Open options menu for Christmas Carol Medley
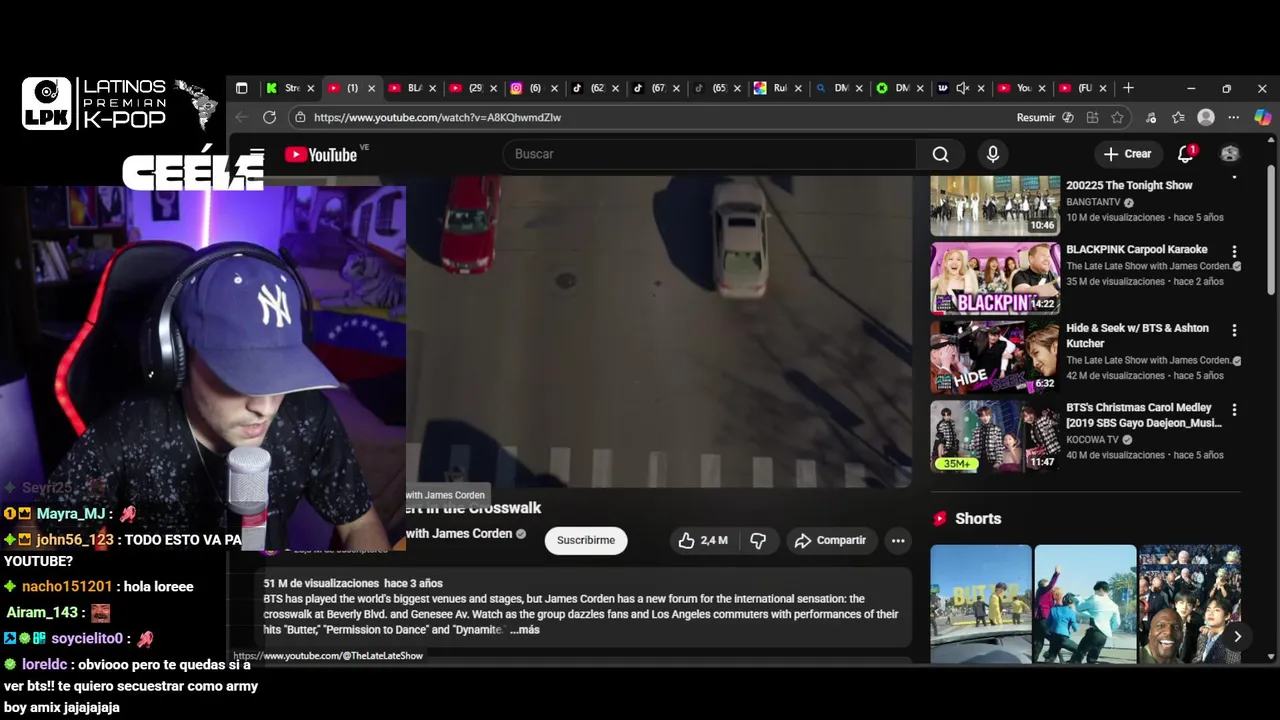The image size is (1280, 720). click(1234, 410)
